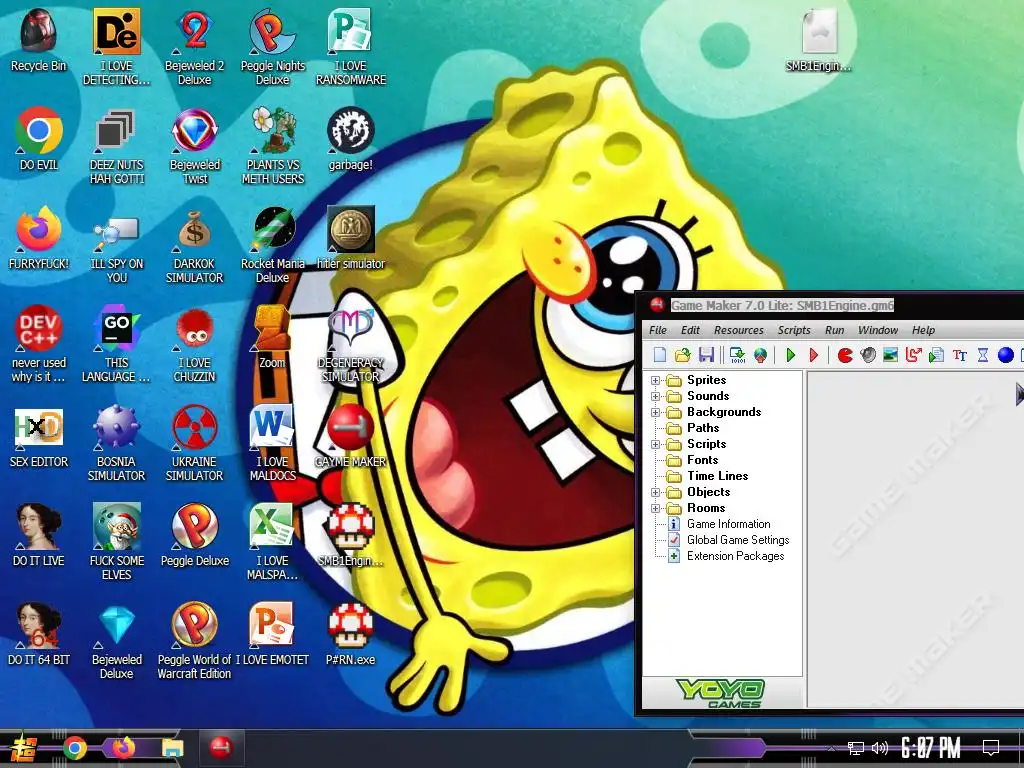Select P#RN.exe mushroom desktop icon

[x=351, y=634]
